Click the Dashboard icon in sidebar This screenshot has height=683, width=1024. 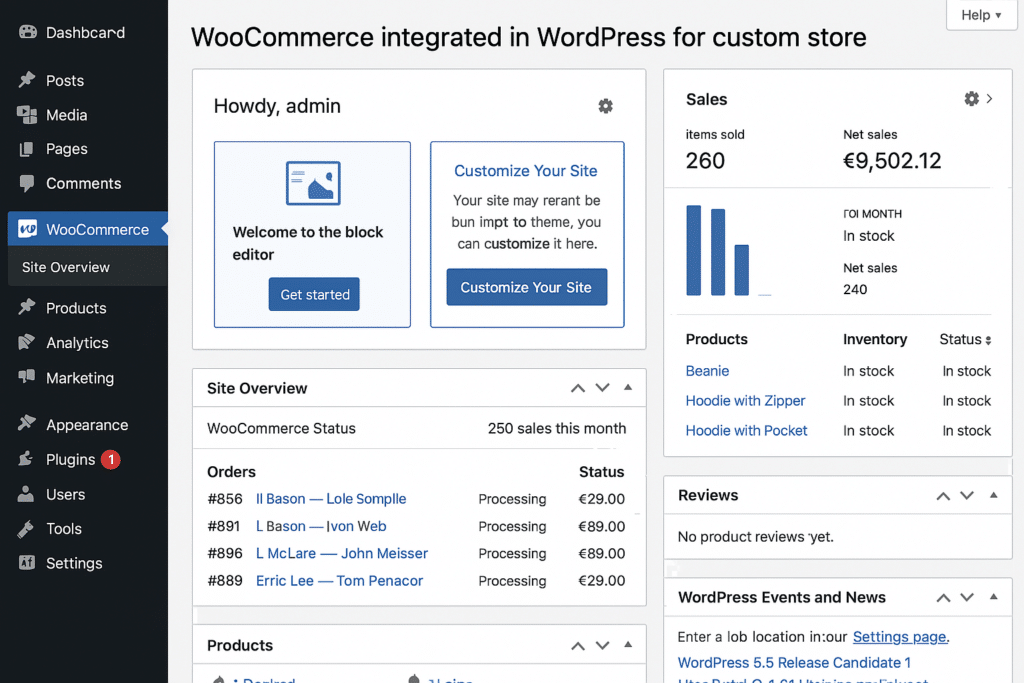point(27,32)
